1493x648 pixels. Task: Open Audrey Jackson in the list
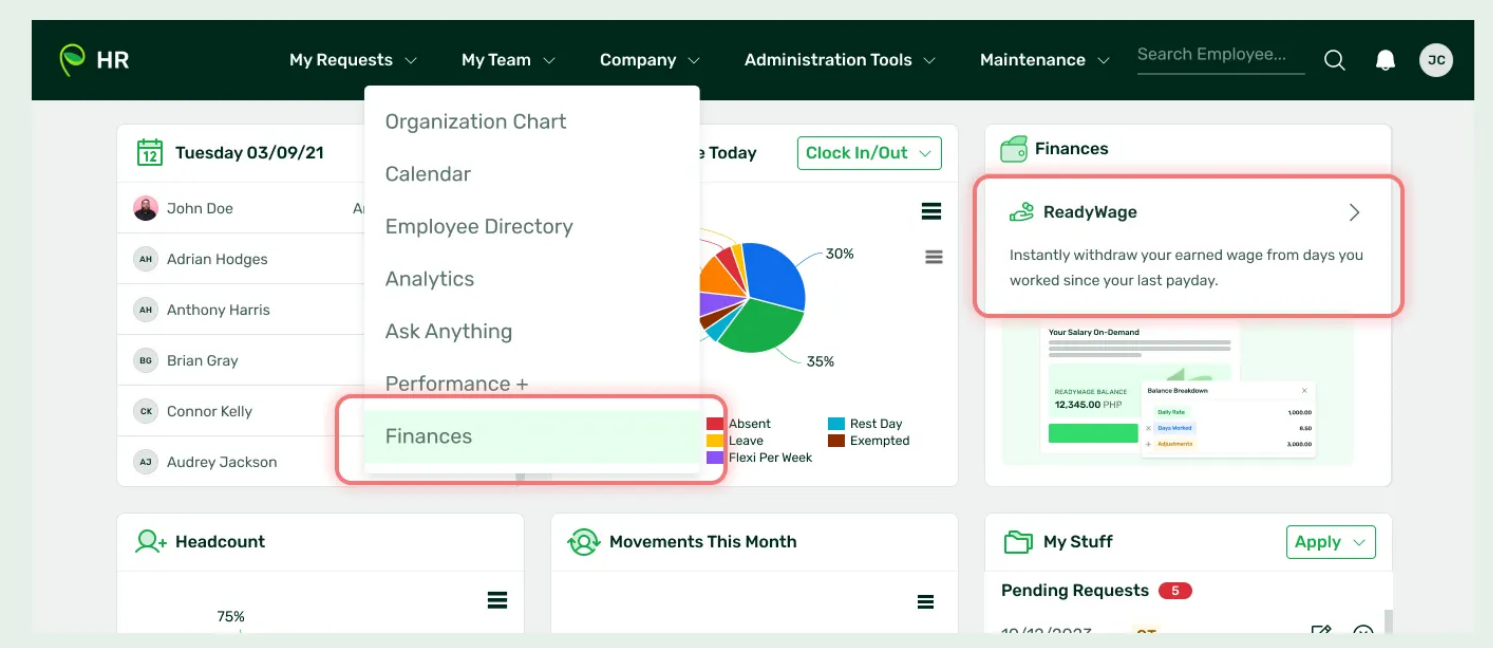click(x=241, y=462)
